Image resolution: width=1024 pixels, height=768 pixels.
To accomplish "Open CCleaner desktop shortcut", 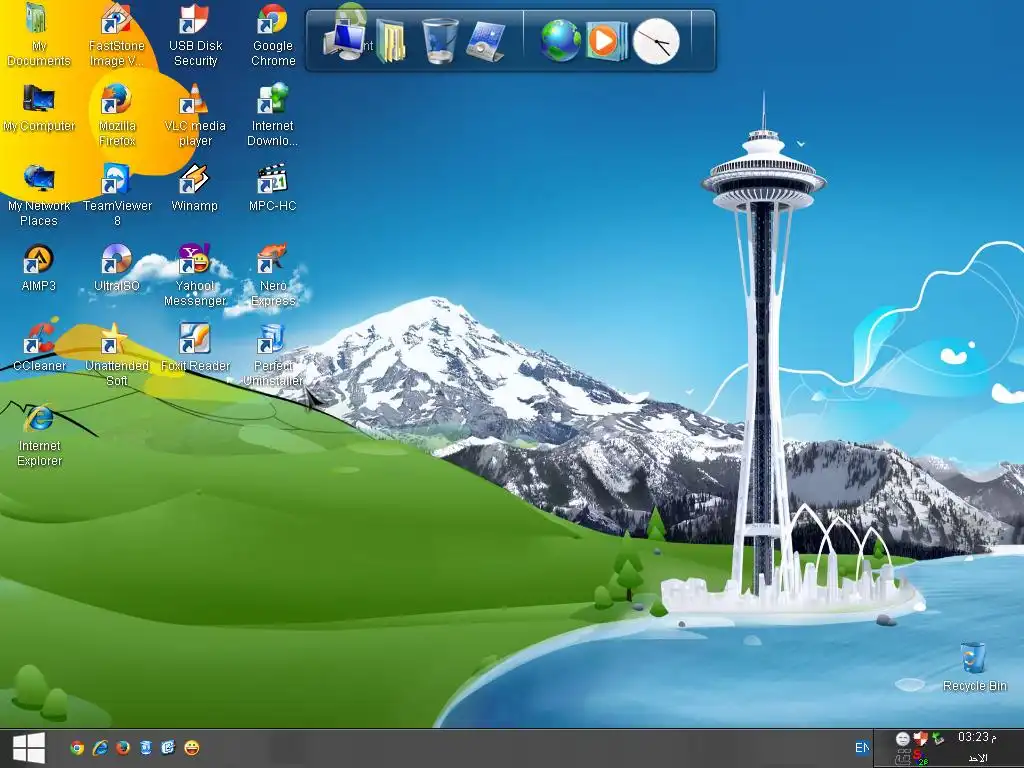I will [39, 347].
